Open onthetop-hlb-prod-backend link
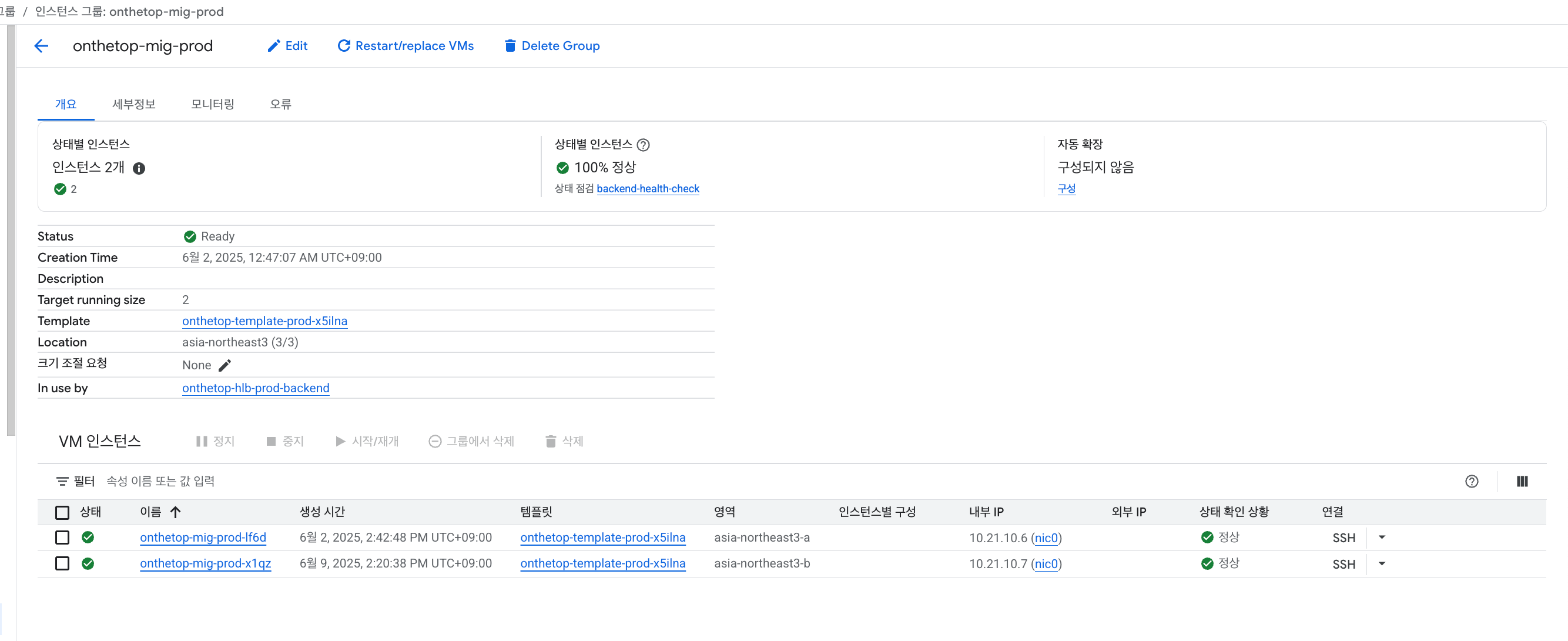Screen dimensions: 1568x641 [256, 388]
